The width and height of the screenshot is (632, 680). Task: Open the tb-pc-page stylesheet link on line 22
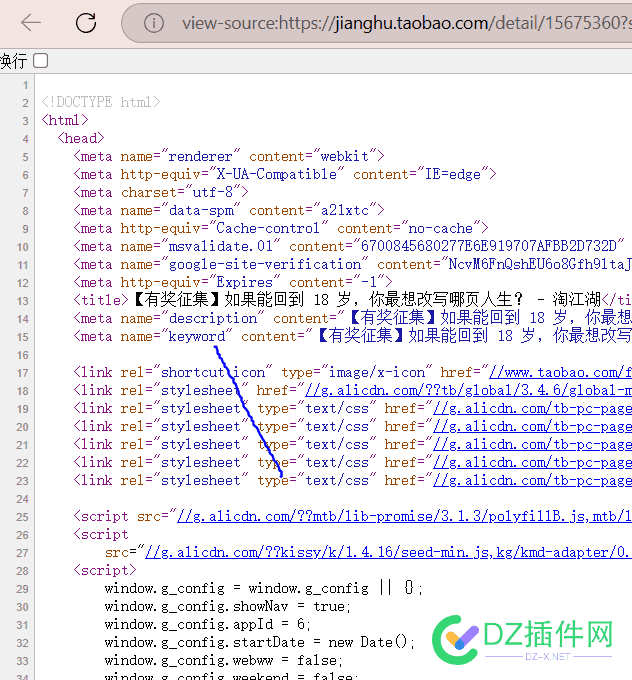[532, 462]
